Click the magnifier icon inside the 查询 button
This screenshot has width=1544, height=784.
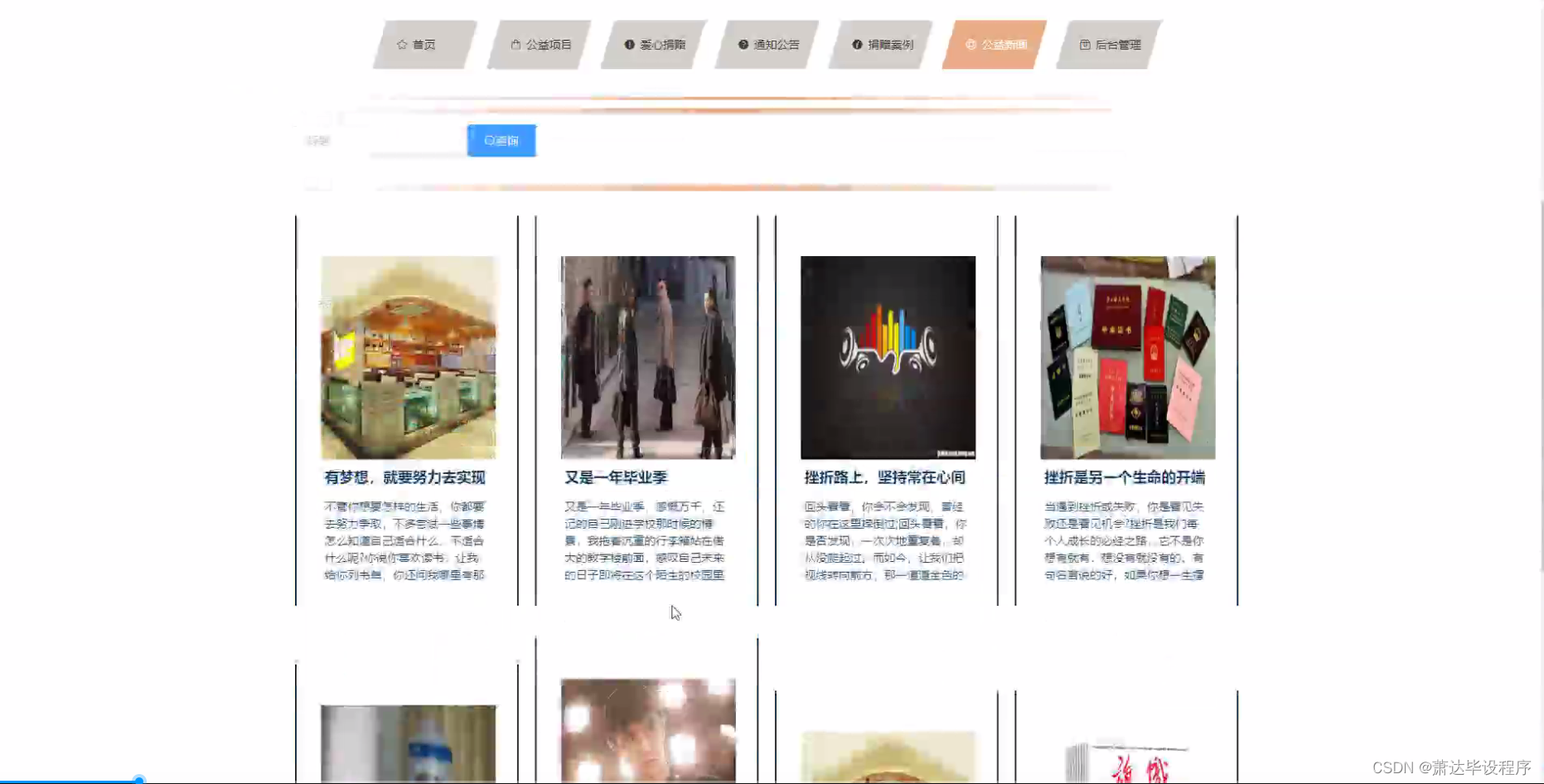coord(489,140)
